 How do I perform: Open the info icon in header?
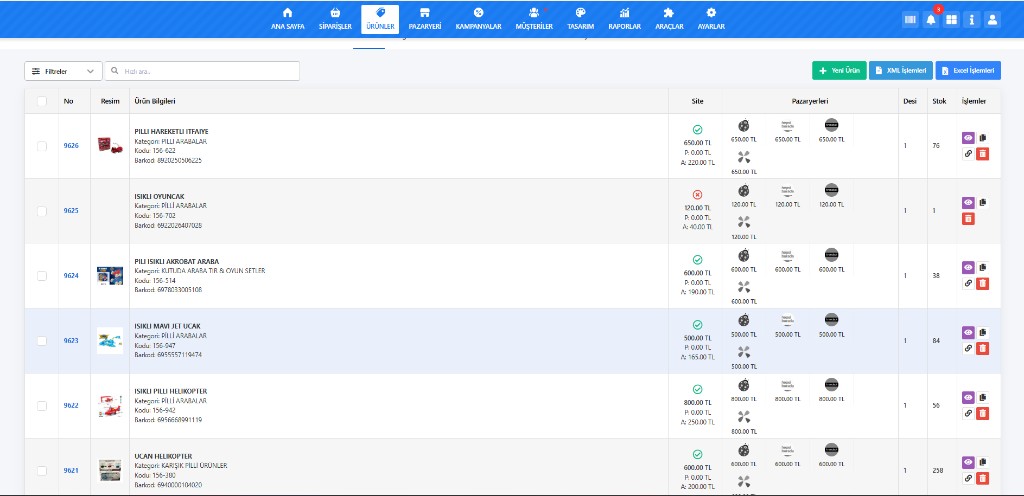coord(972,20)
